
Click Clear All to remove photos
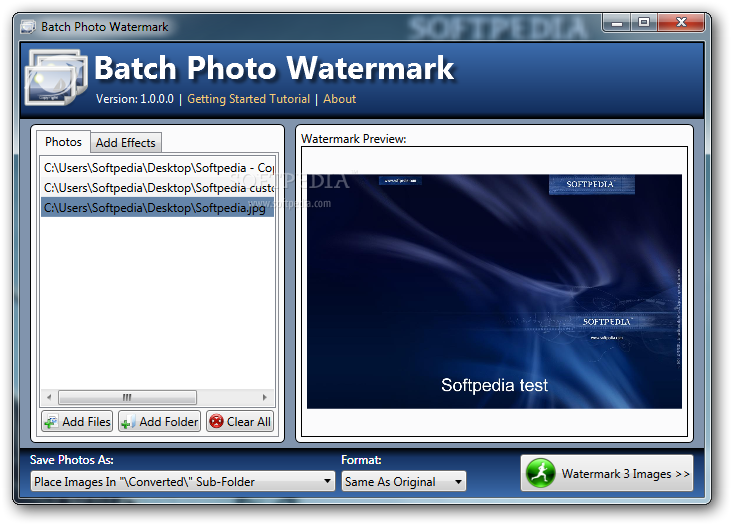pyautogui.click(x=240, y=421)
